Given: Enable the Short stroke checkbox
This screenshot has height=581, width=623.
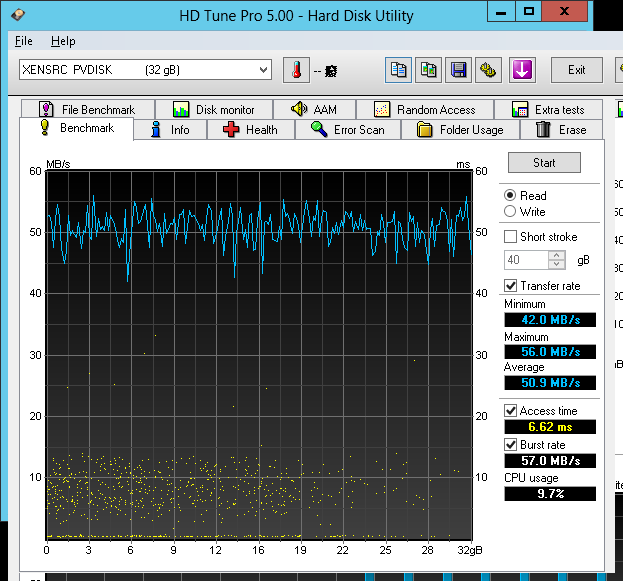Looking at the screenshot, I should (x=510, y=236).
